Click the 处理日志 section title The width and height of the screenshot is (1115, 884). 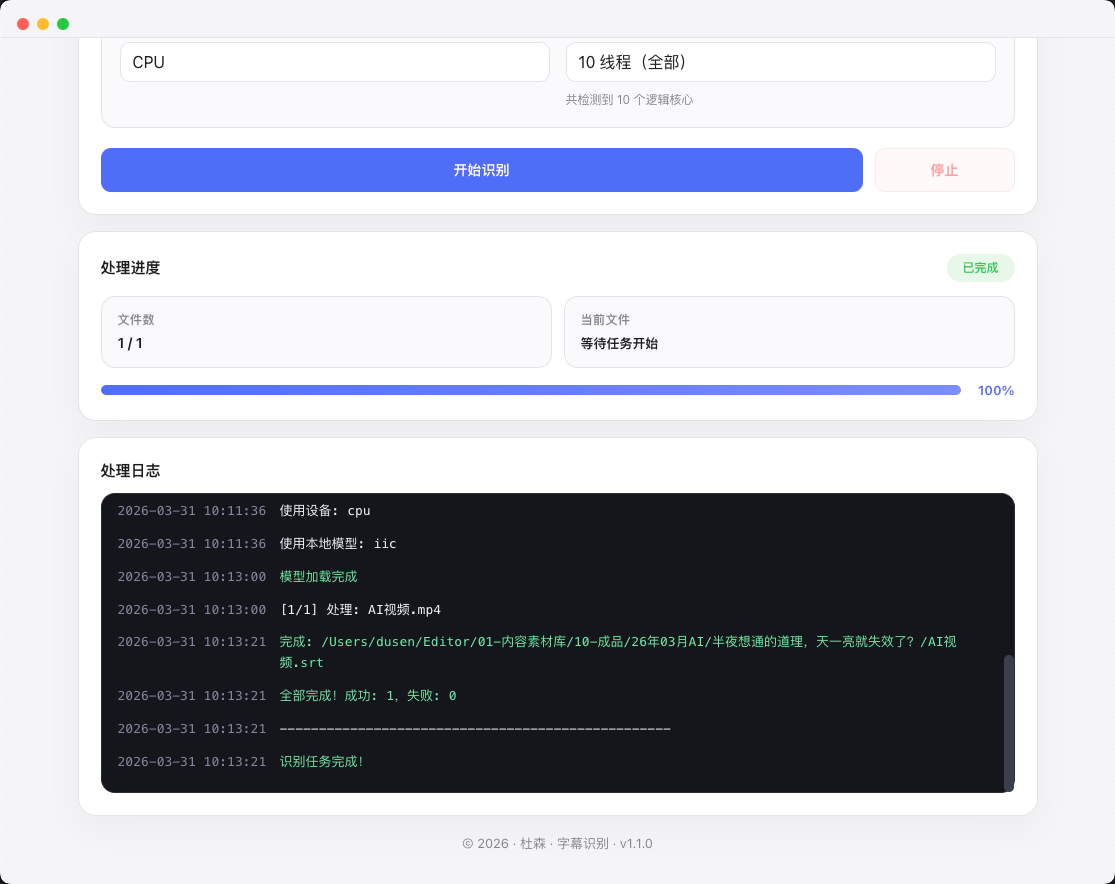(x=131, y=471)
